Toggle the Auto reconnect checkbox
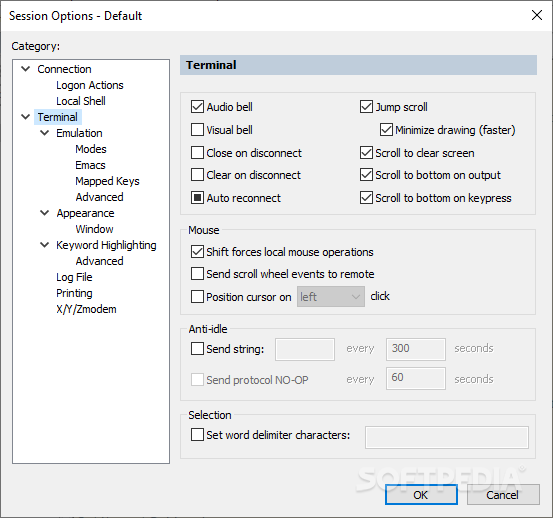Screen dimensions: 553x518 [197, 198]
